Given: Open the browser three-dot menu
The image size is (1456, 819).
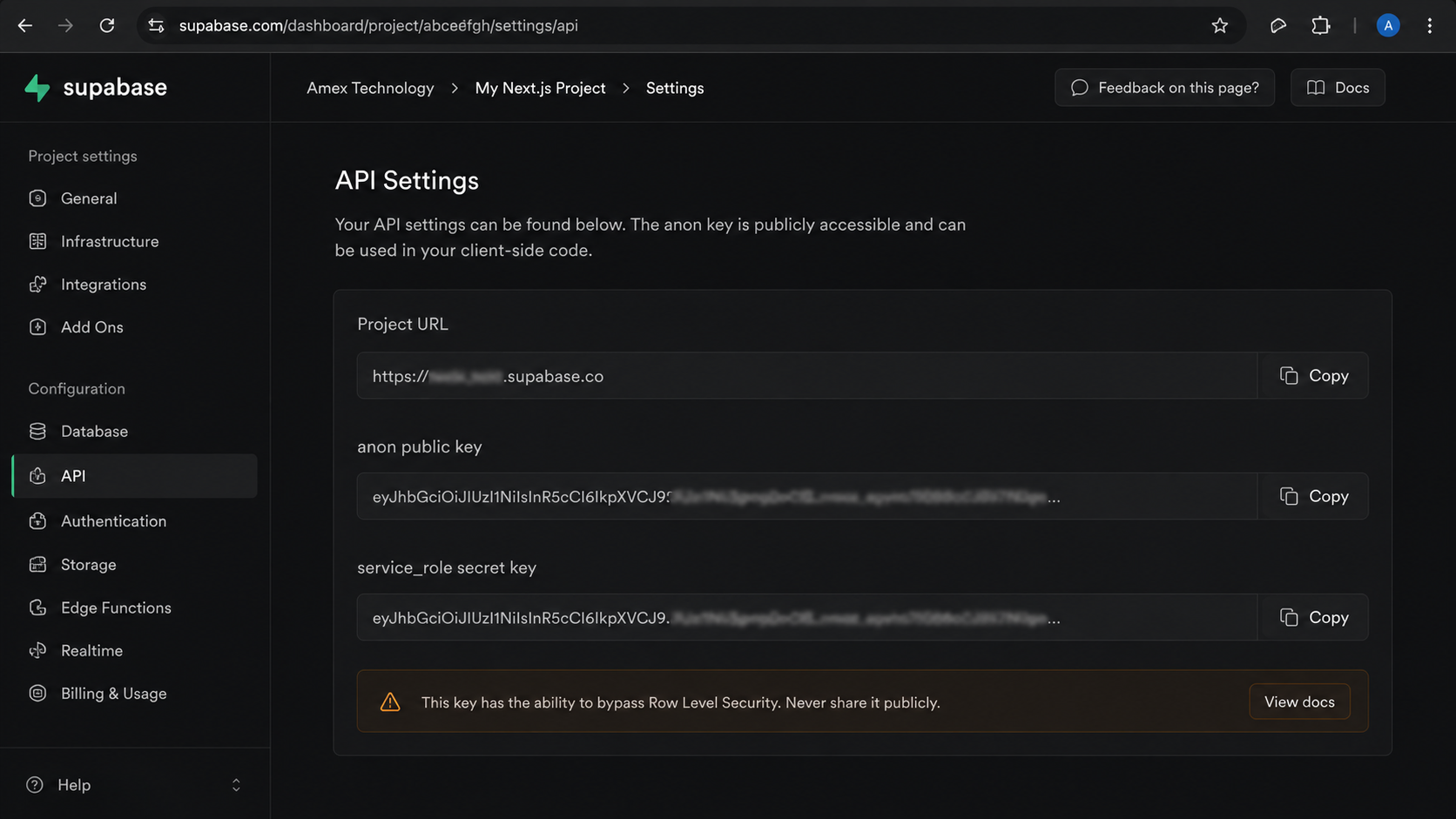Looking at the screenshot, I should [1430, 26].
